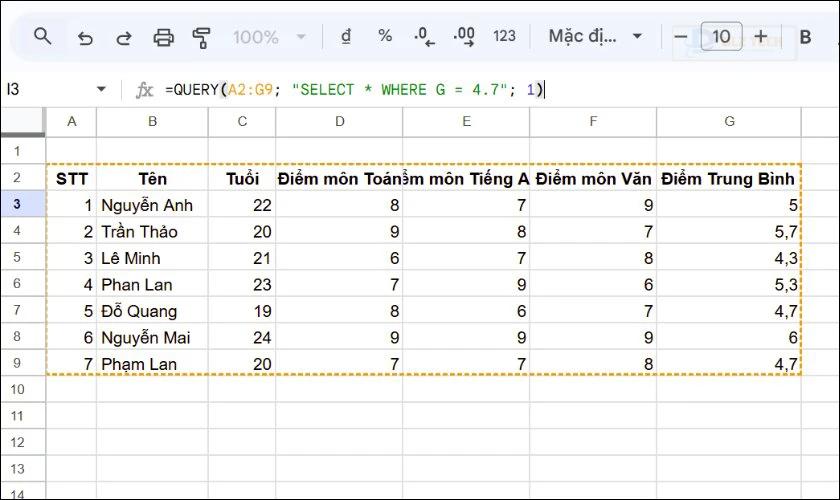Select the cell Nguyễn Anh
The image size is (840, 500).
point(152,205)
